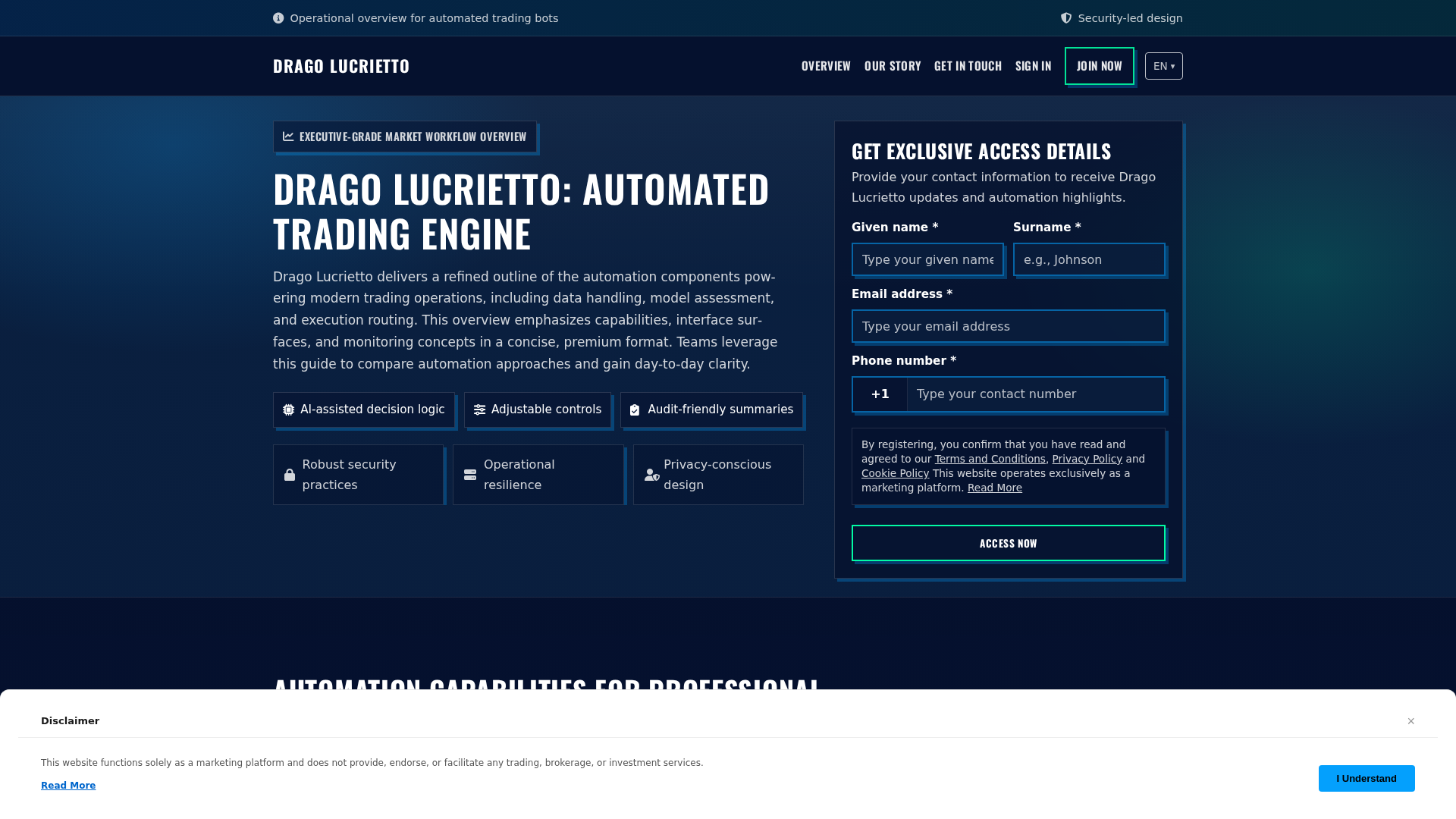This screenshot has height=819, width=1456.
Task: Click the Robust security practices card
Action: [x=358, y=475]
